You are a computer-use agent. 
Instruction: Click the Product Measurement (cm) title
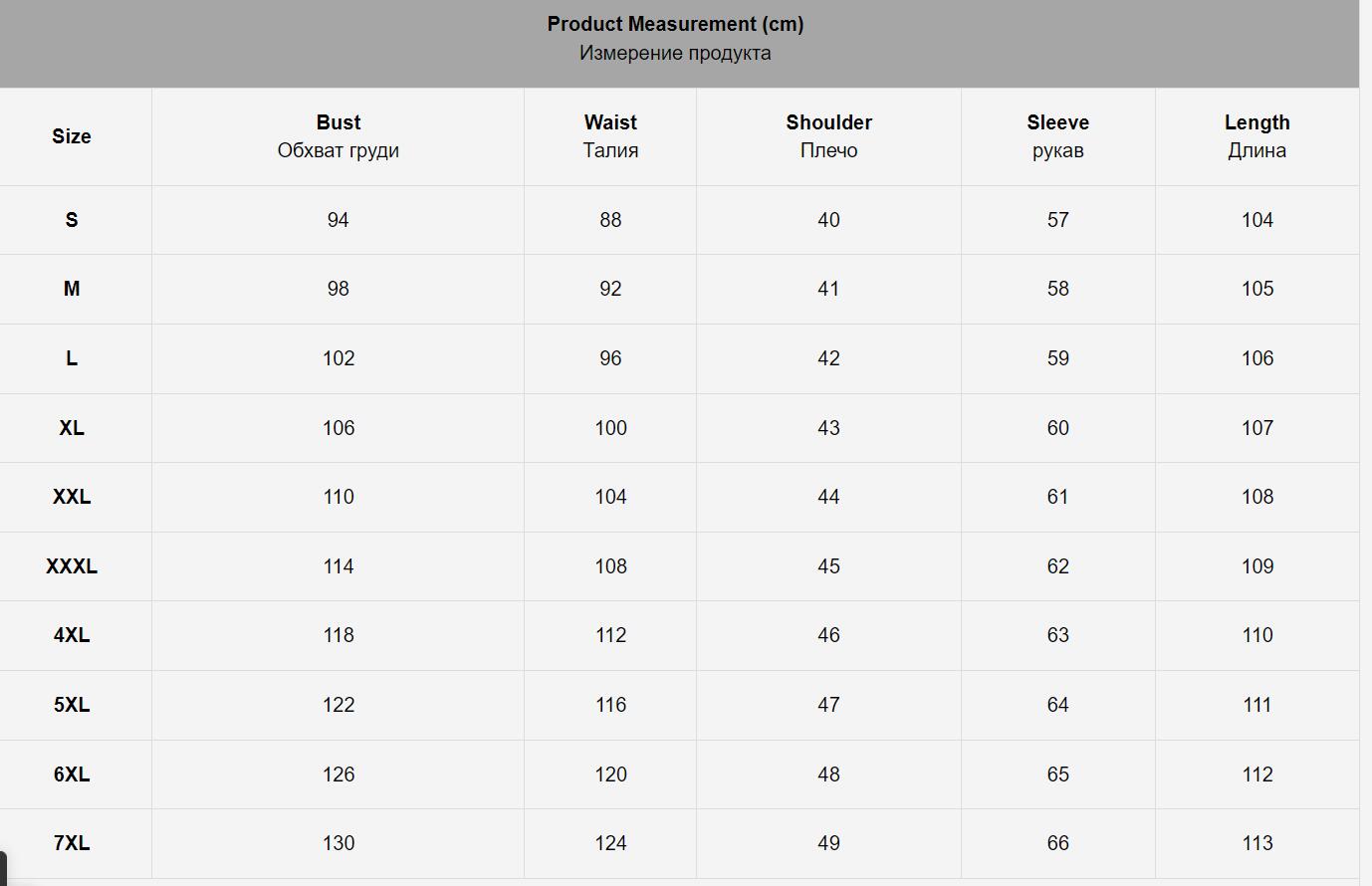675,24
